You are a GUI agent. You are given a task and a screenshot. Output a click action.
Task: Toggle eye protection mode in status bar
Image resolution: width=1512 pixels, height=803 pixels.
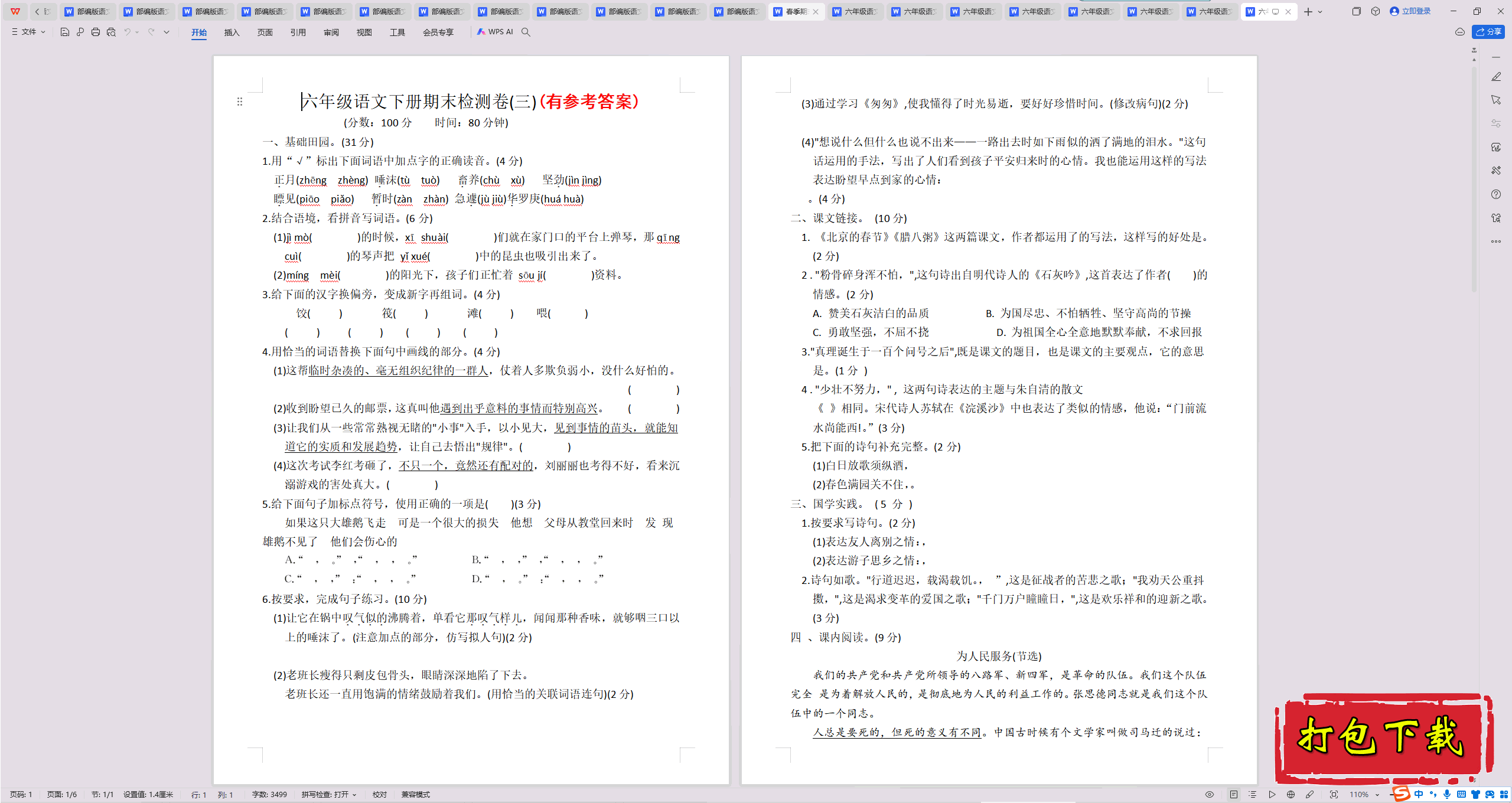pos(1210,795)
